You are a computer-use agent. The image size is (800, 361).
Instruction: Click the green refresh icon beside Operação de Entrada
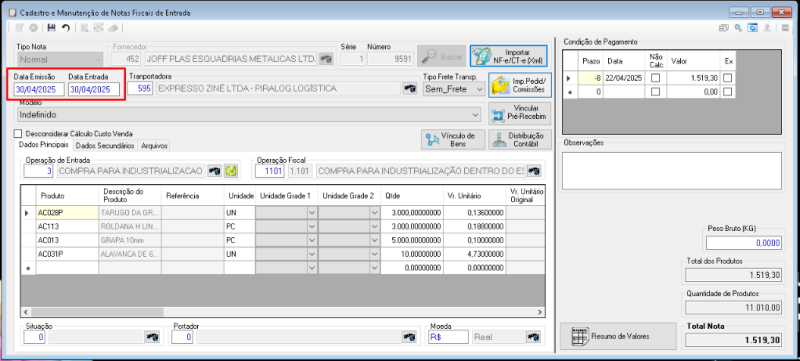pos(231,171)
